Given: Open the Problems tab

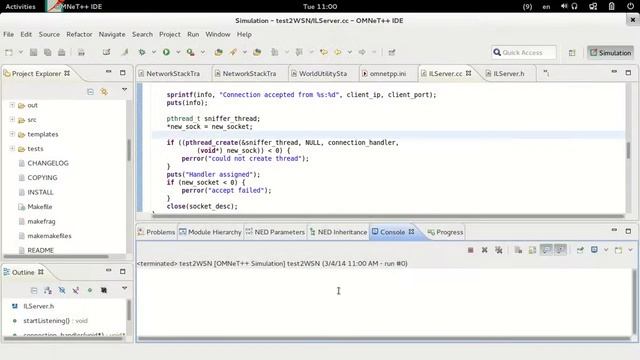Looking at the screenshot, I should [157, 232].
